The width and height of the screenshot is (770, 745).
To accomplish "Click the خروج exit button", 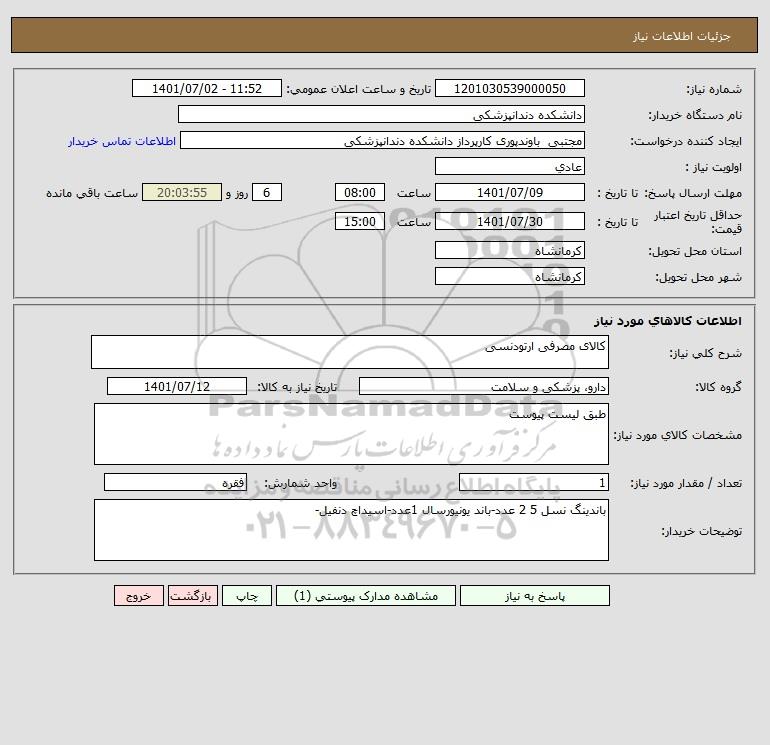I will pyautogui.click(x=138, y=596).
